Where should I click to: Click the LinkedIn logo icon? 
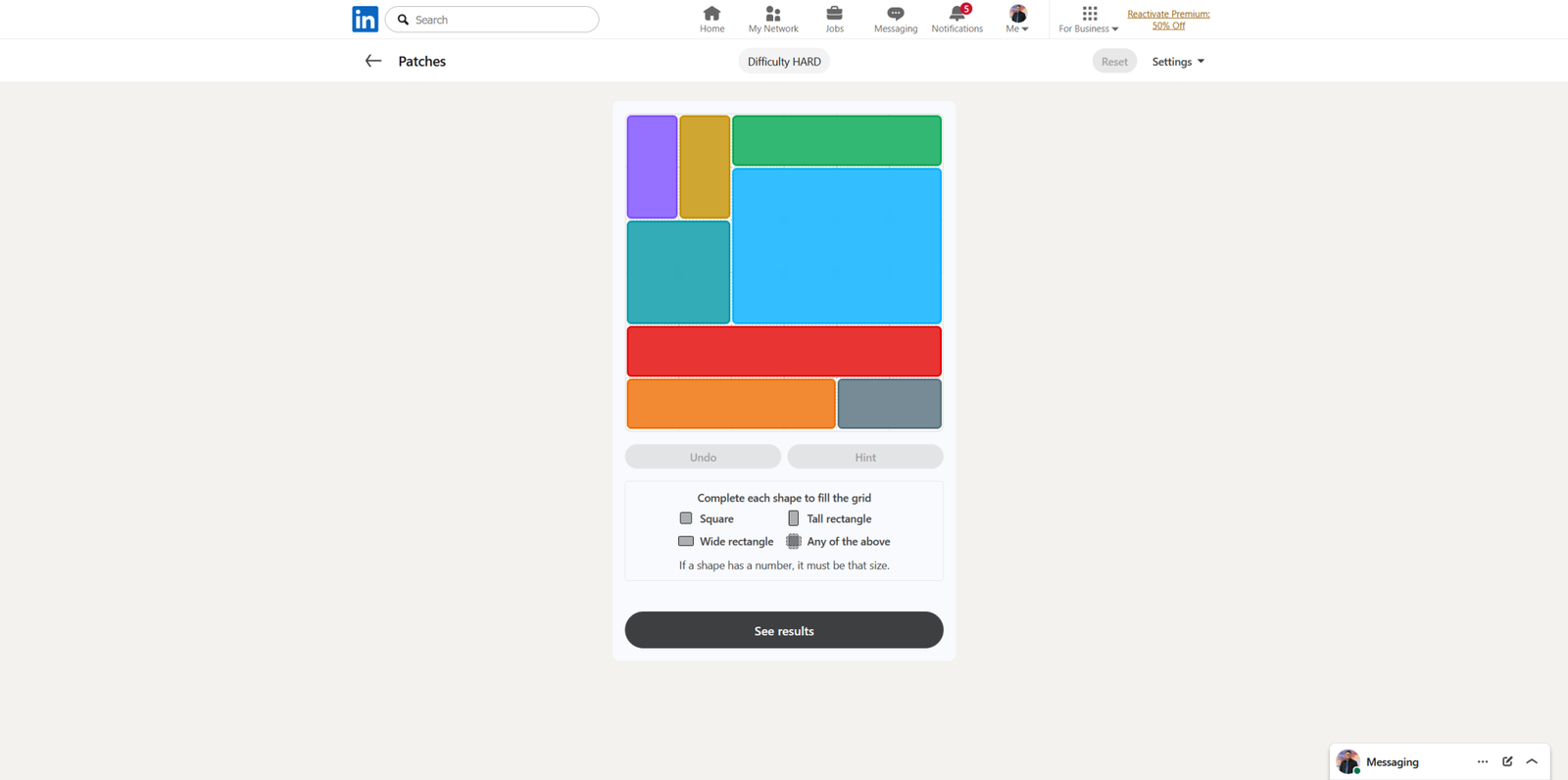click(365, 20)
